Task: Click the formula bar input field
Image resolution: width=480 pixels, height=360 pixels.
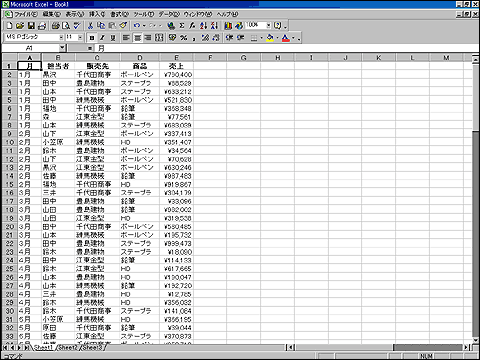Action: coord(287,48)
